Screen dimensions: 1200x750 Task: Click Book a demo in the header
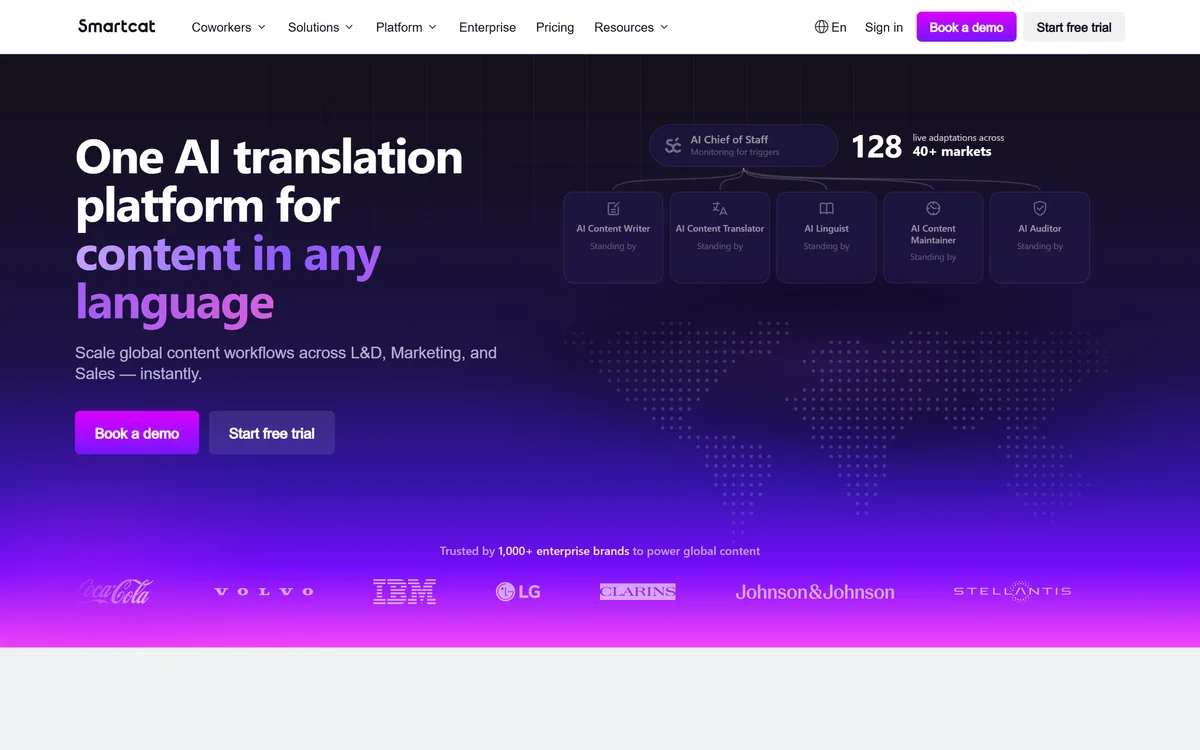click(966, 27)
